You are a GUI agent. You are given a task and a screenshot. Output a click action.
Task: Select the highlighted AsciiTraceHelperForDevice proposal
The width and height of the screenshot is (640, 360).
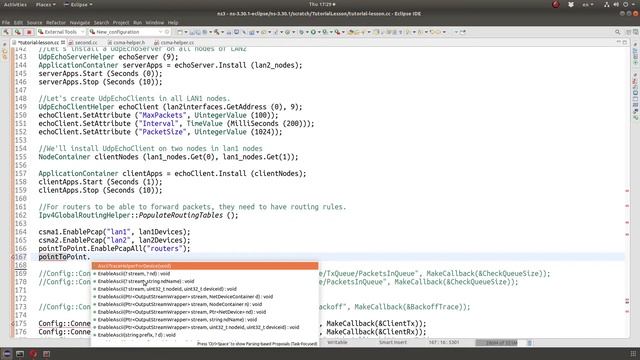[204, 266]
